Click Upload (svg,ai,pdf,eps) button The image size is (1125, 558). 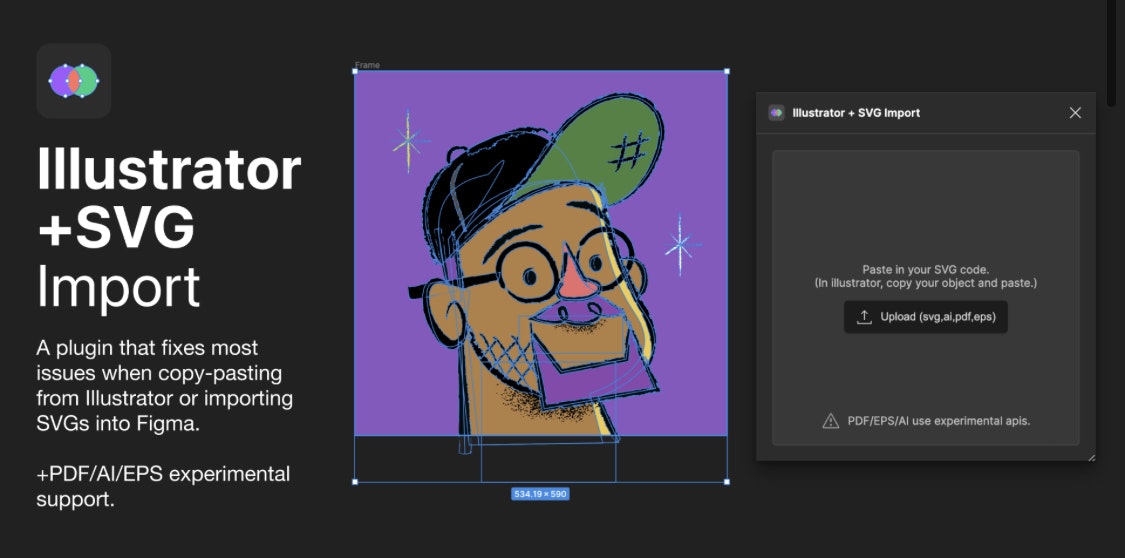pos(926,316)
